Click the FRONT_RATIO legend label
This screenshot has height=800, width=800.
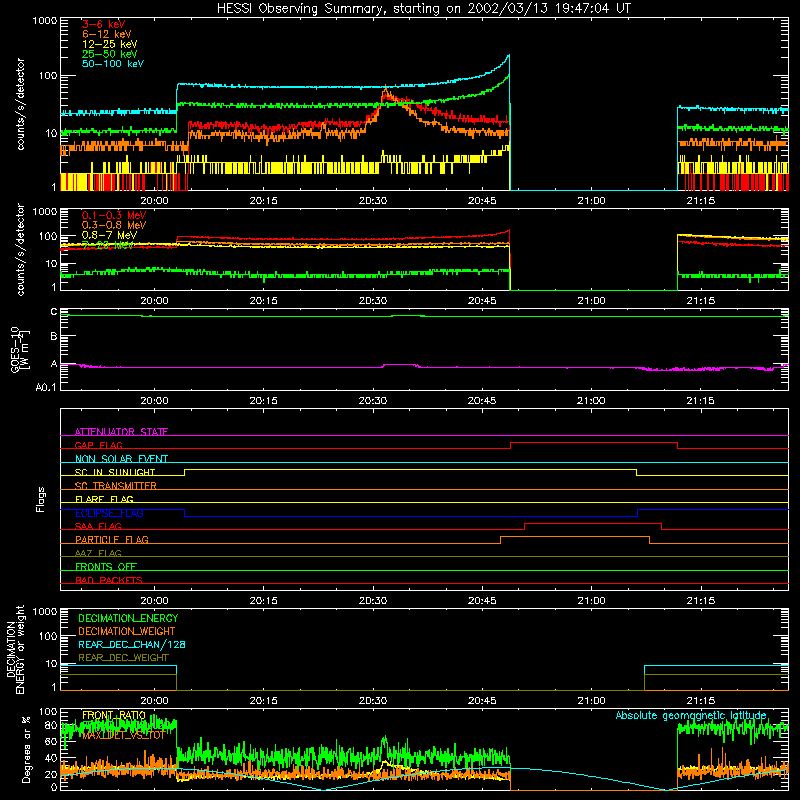tap(114, 715)
